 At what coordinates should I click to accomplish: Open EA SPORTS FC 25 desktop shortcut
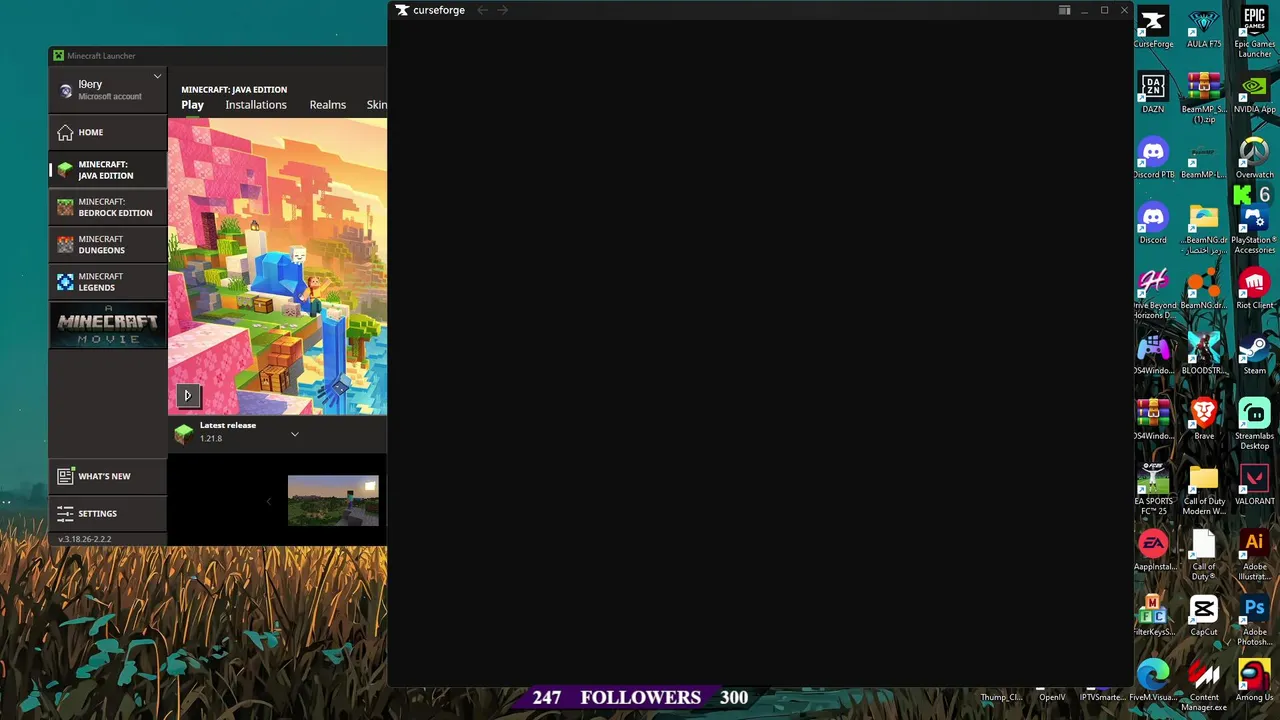point(1153,489)
